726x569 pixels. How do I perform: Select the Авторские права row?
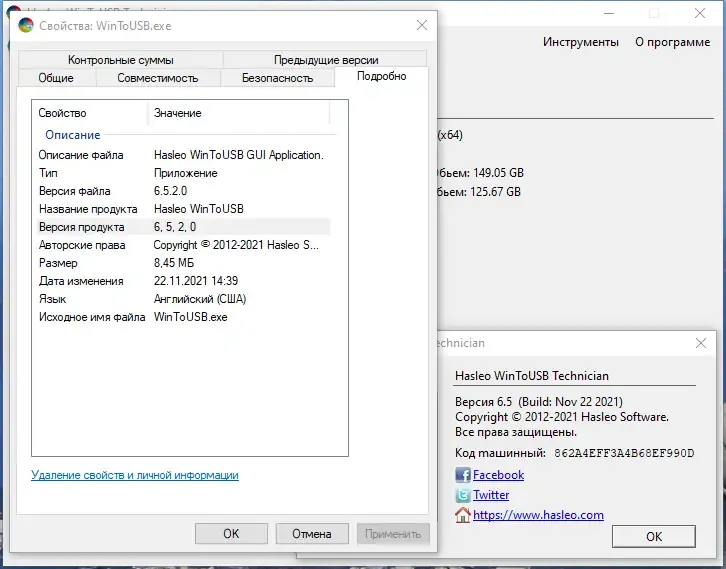(x=183, y=245)
